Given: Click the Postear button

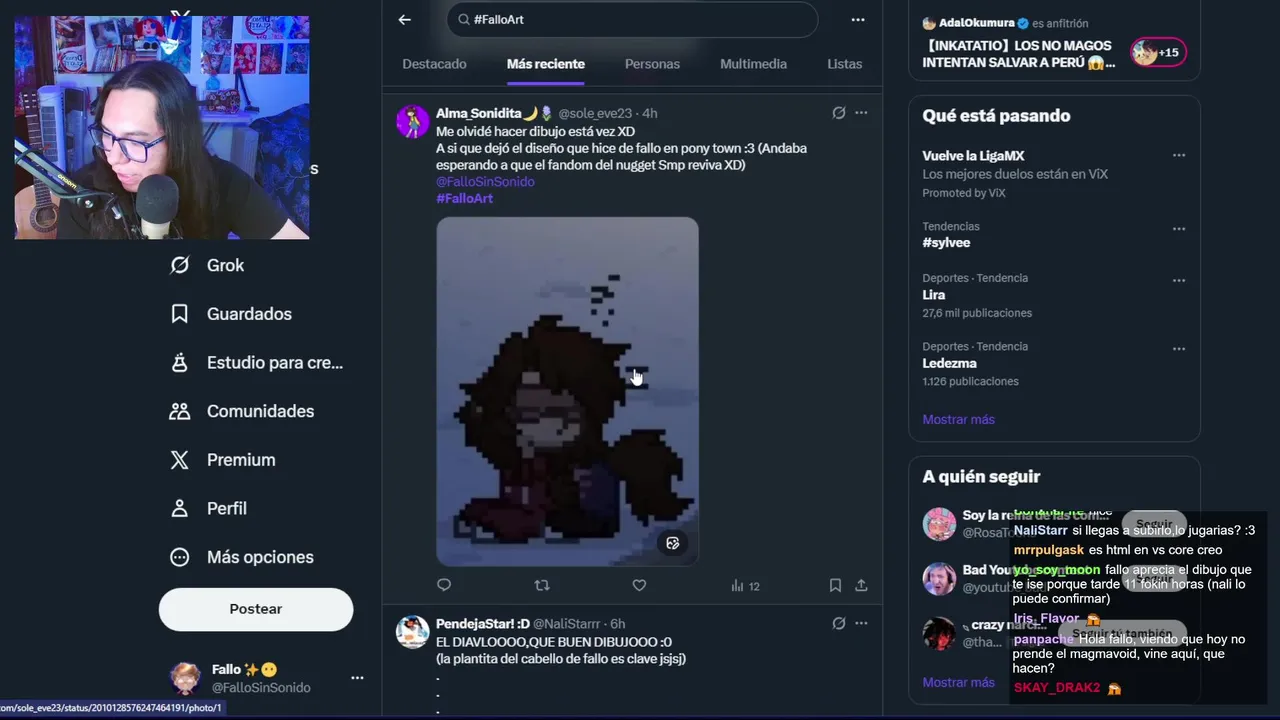Looking at the screenshot, I should [x=256, y=609].
